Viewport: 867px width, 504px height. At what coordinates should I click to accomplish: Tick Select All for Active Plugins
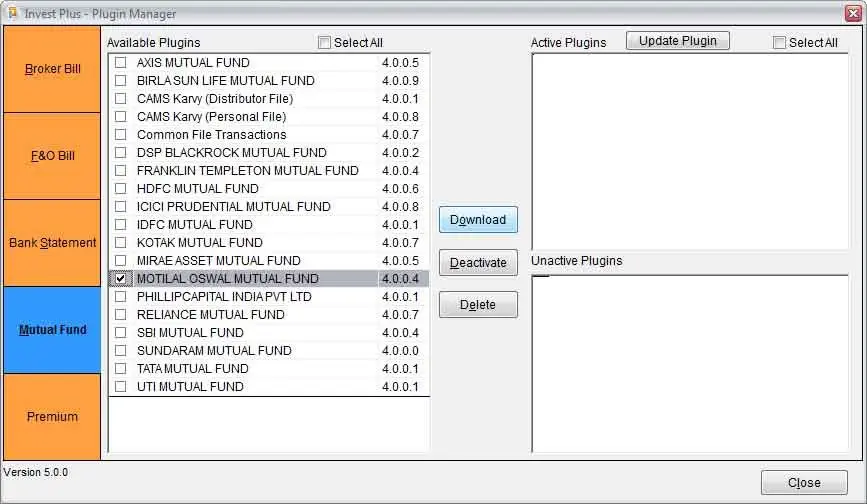click(779, 43)
